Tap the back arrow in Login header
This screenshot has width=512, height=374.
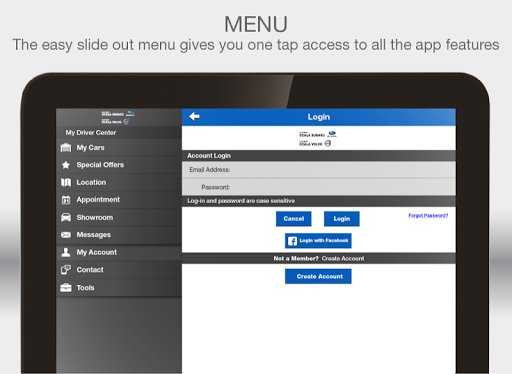194,117
